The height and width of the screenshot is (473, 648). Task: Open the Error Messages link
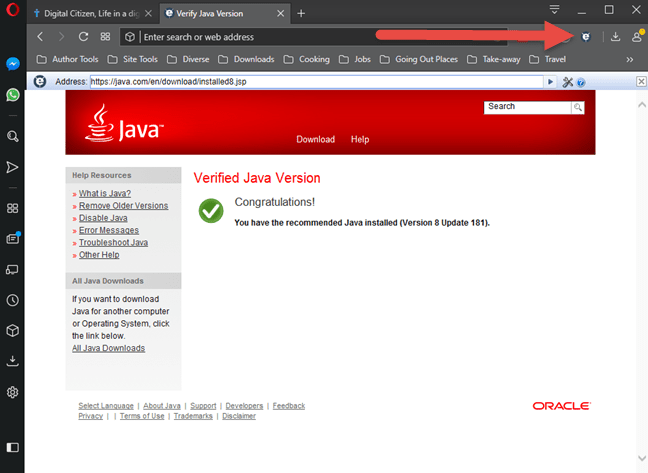pyautogui.click(x=109, y=230)
